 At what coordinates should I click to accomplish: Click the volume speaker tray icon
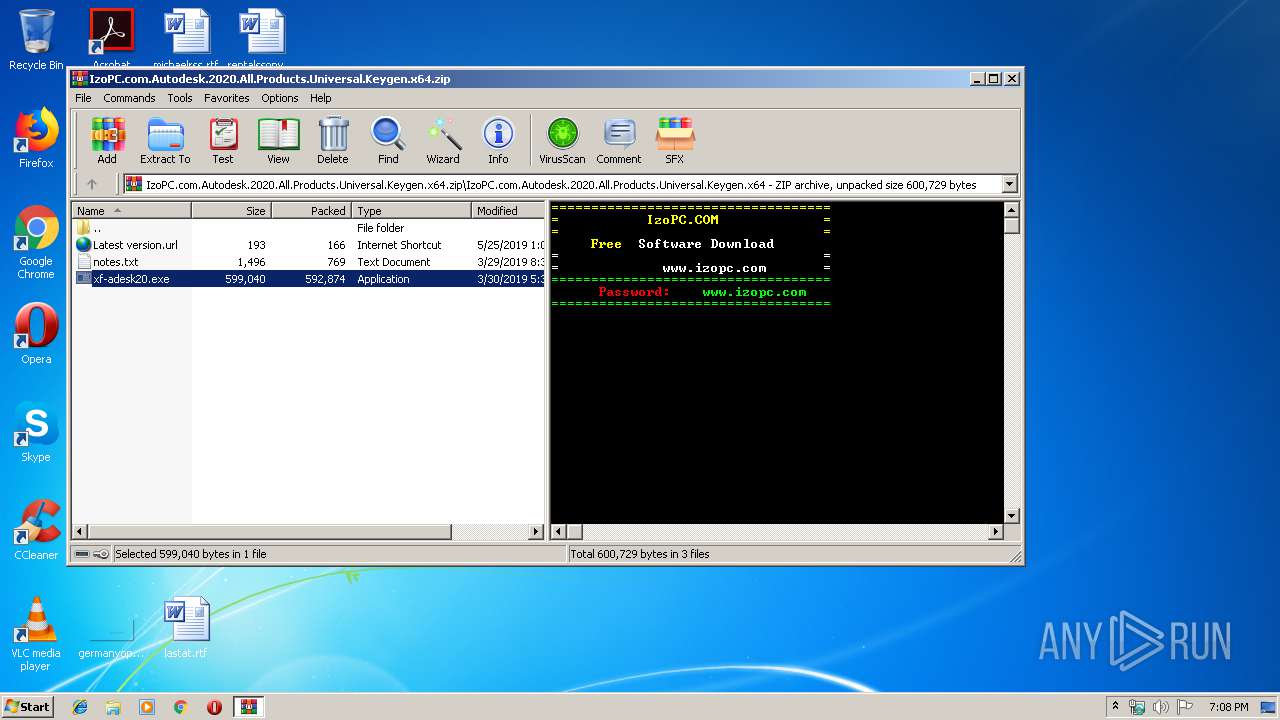(x=1161, y=707)
